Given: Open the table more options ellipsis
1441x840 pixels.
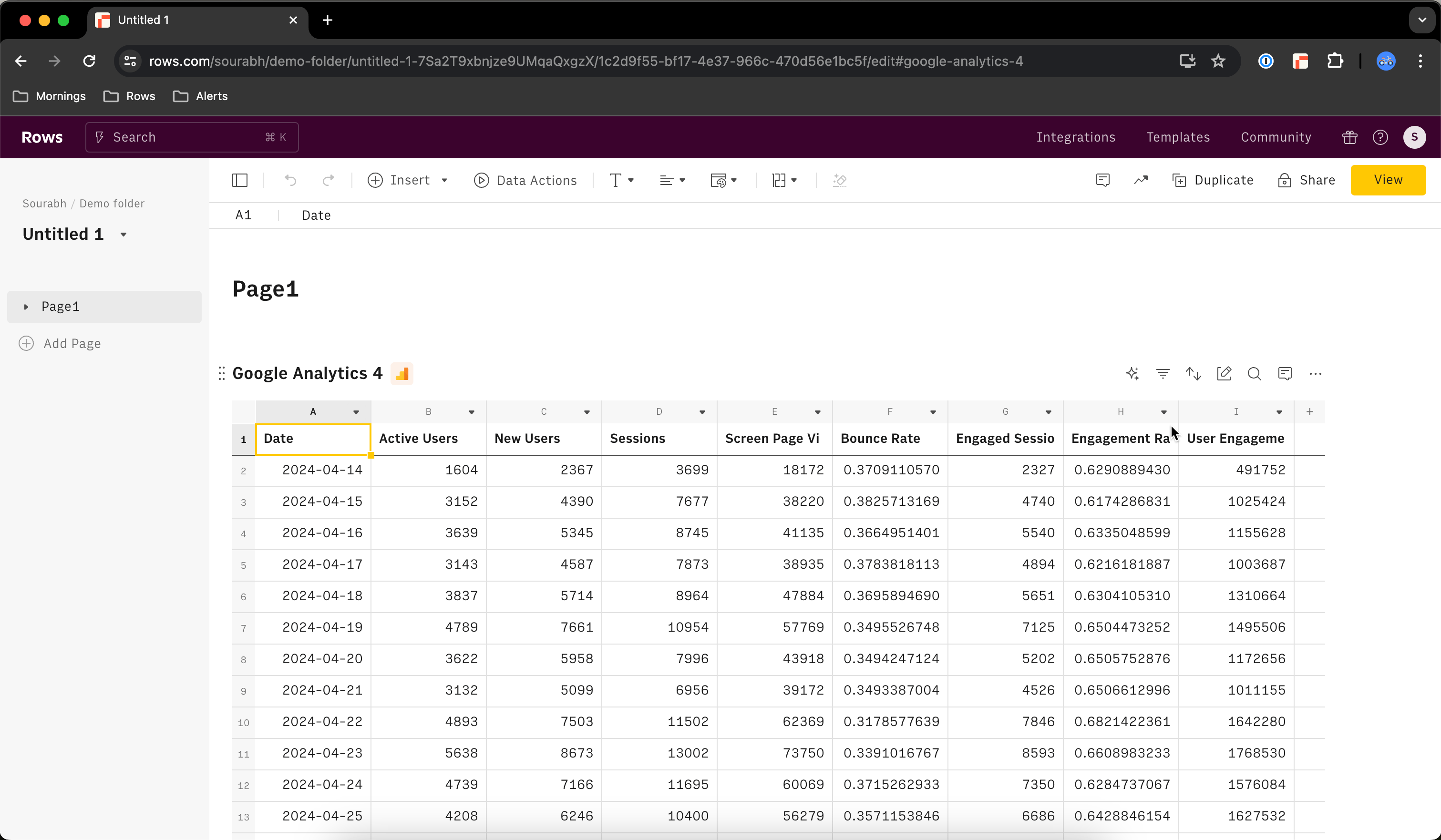Looking at the screenshot, I should click(1315, 373).
